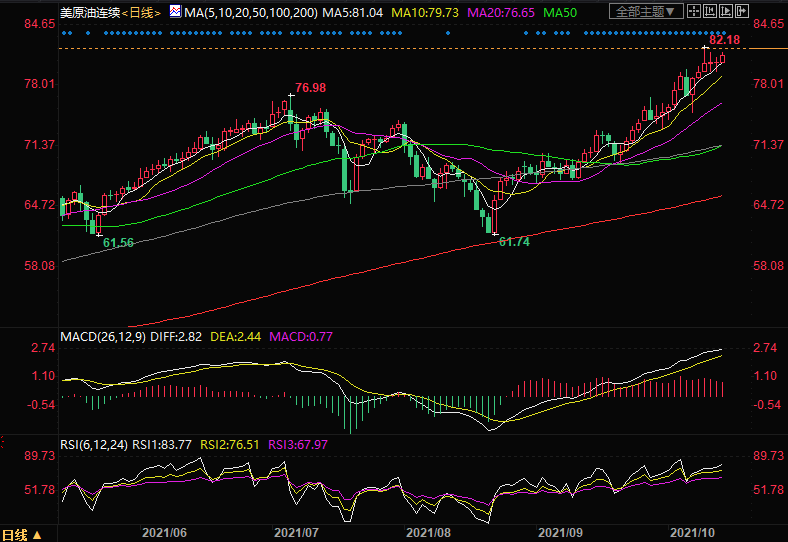Click the export arrow icon at top right
The height and width of the screenshot is (542, 788).
tap(741, 12)
